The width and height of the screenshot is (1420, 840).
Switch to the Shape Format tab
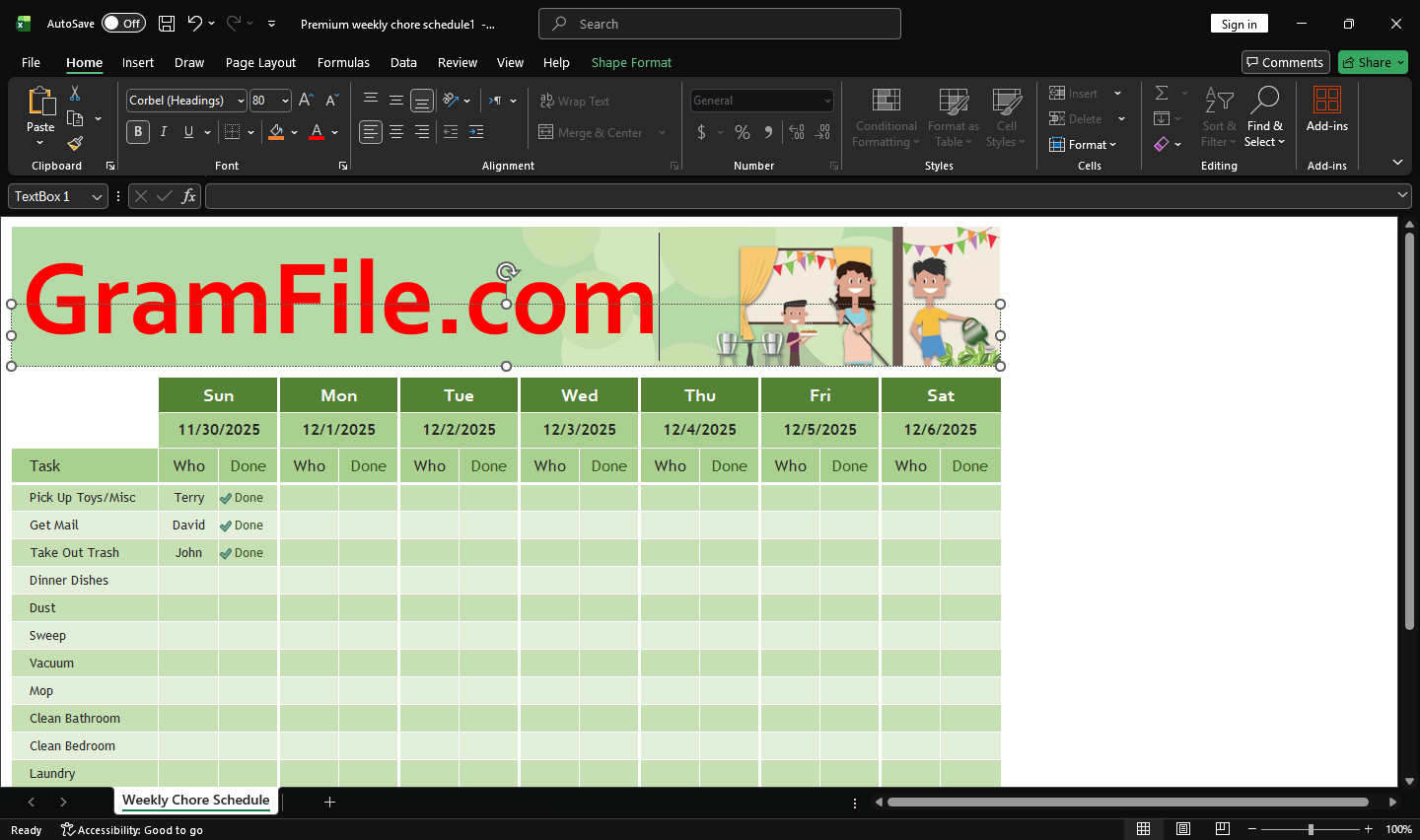631,62
